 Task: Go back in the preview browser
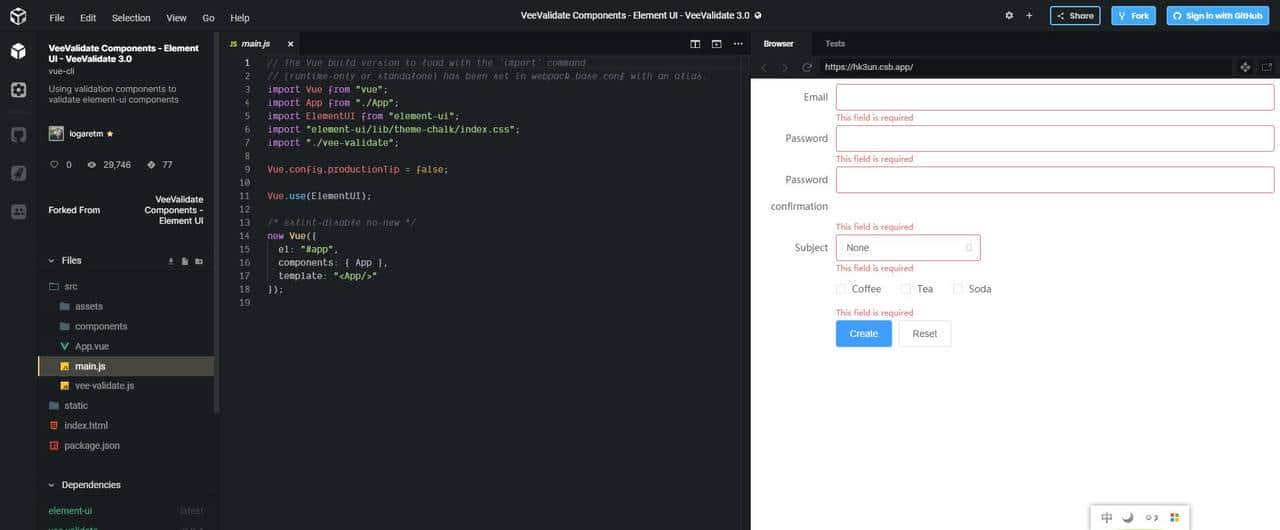[765, 67]
